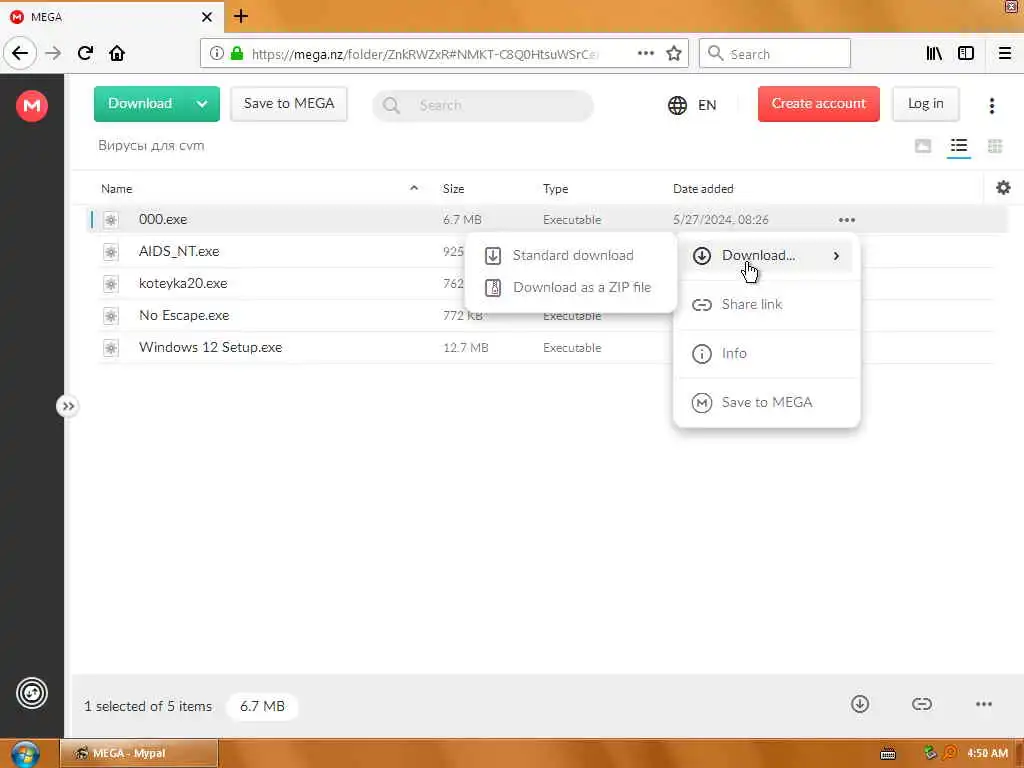
Task: Select koteyka20.exe file
Action: coord(183,283)
